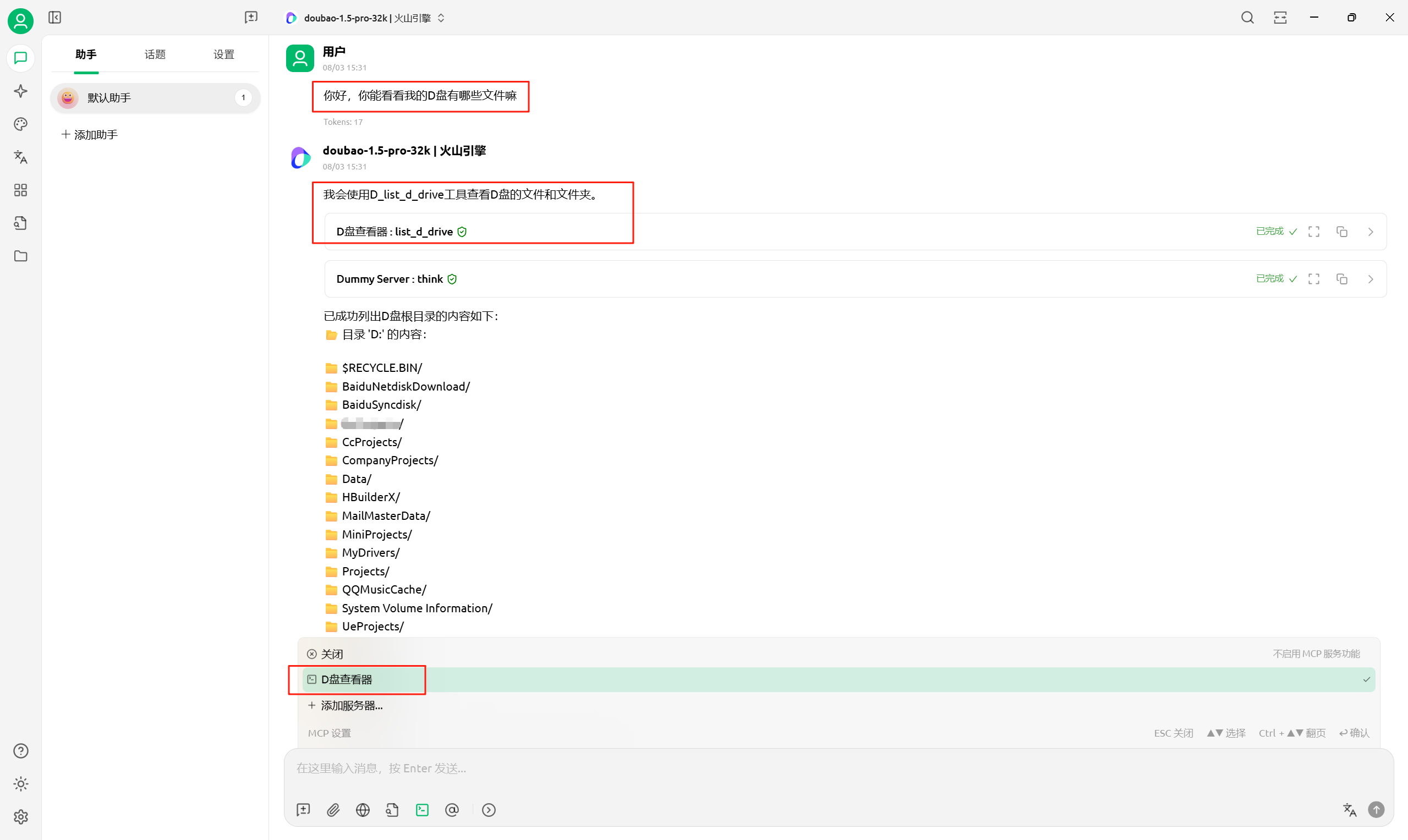Viewport: 1408px width, 840px height.
Task: Mention a model with @ icon
Action: coord(452,810)
